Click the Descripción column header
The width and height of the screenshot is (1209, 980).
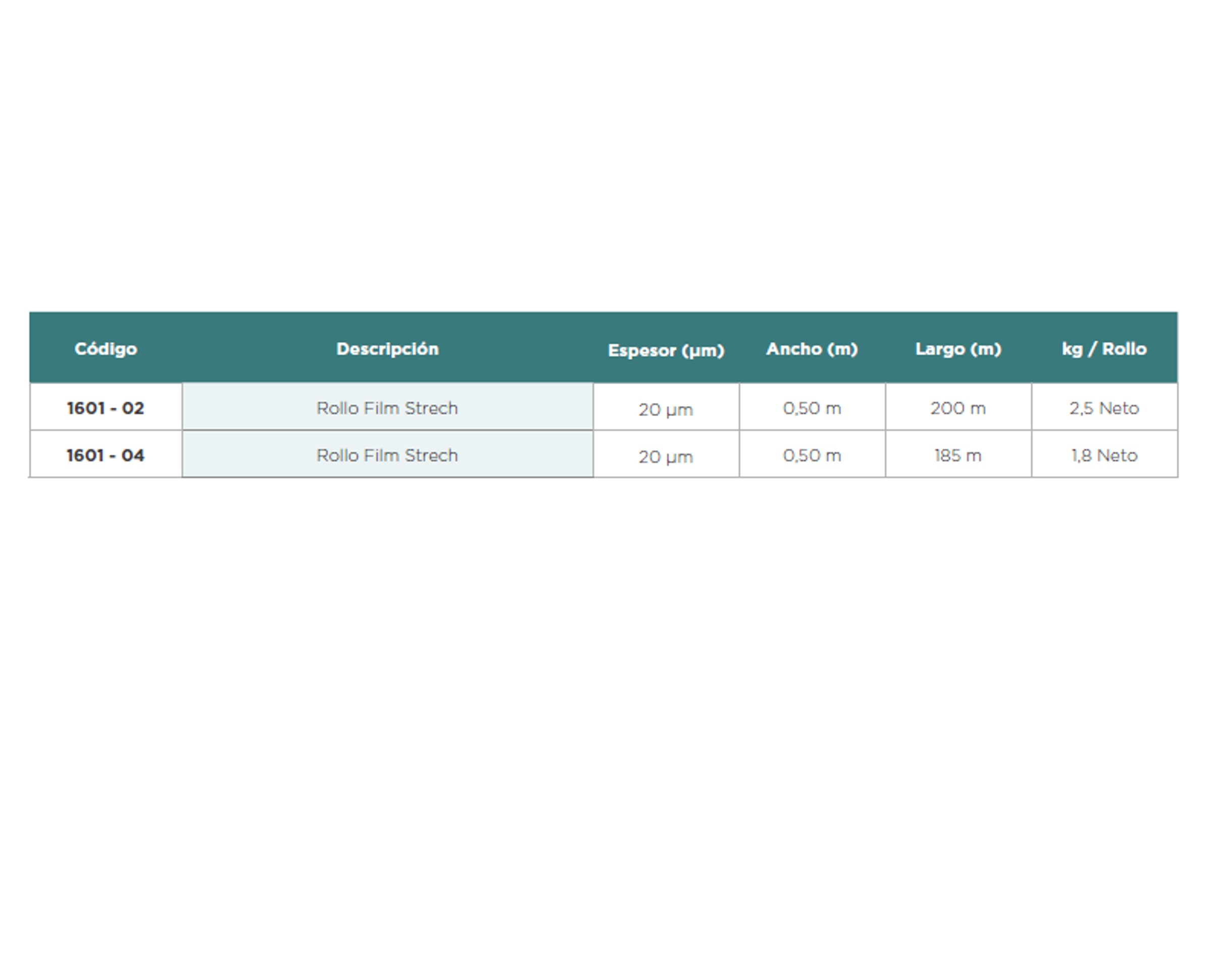pos(387,349)
